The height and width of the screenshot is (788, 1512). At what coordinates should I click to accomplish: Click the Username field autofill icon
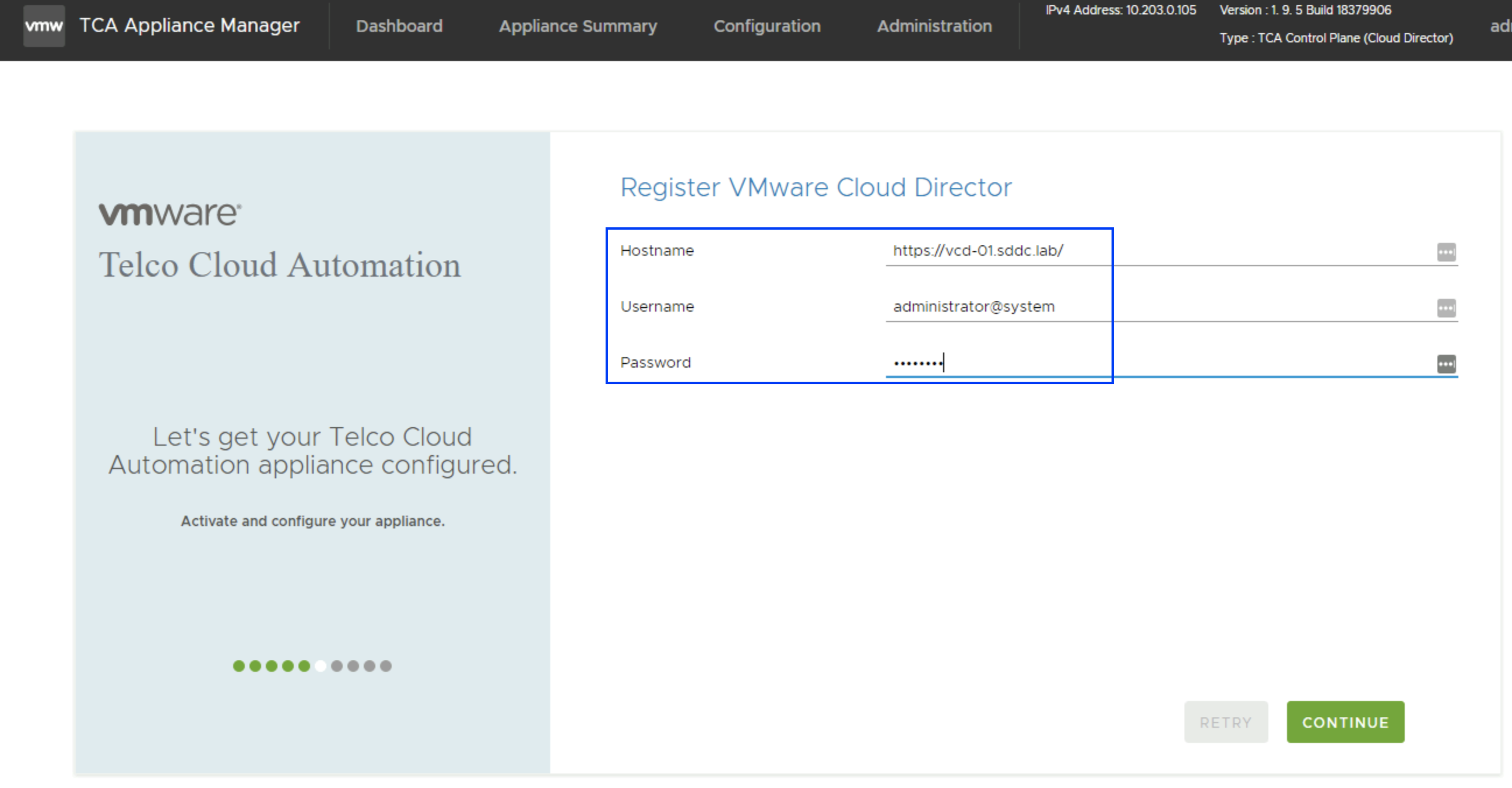[1446, 308]
